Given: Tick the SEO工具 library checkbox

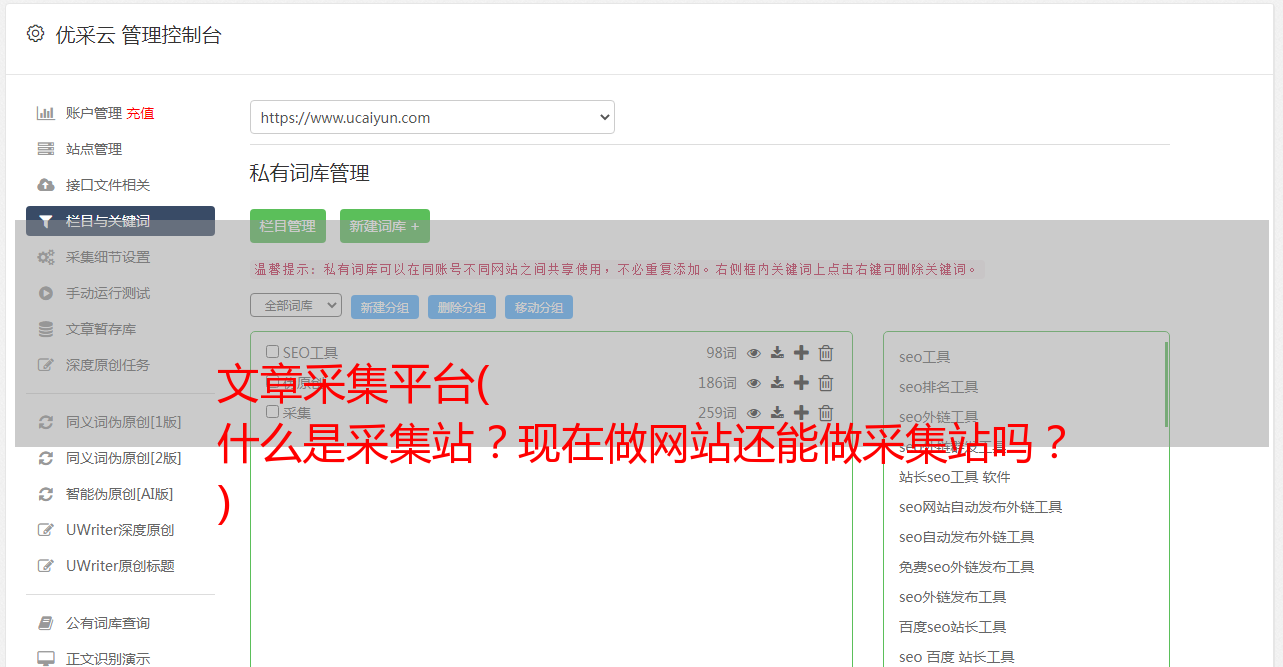Looking at the screenshot, I should click(272, 352).
